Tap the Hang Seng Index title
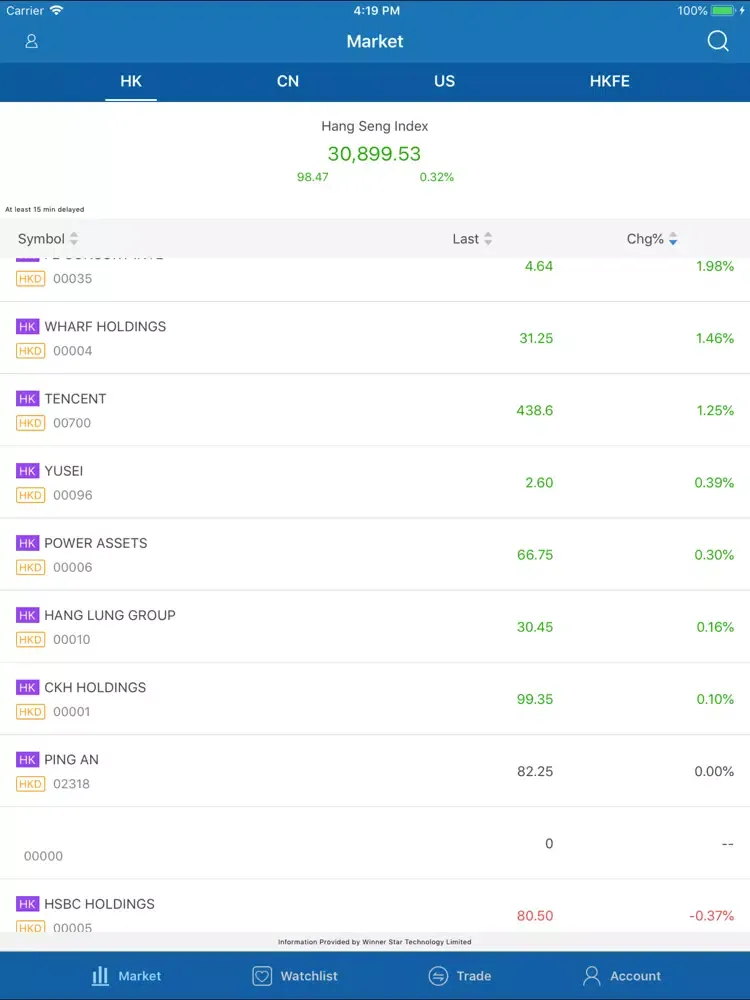The width and height of the screenshot is (750, 1000). [375, 126]
